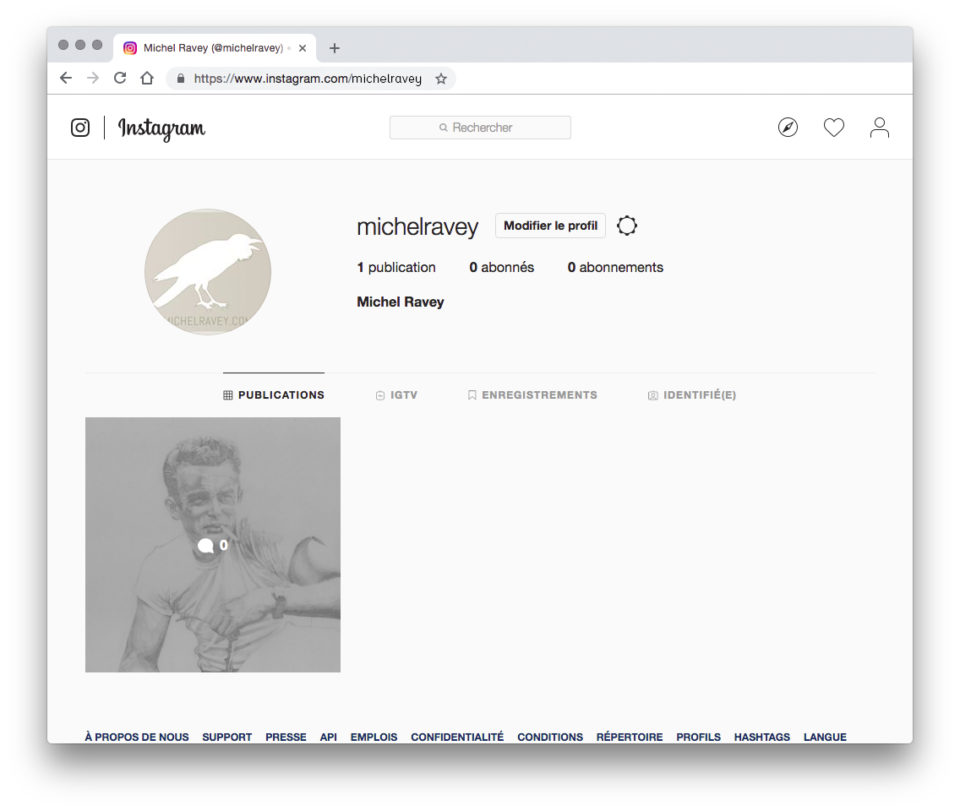Open the Presse footer link
The image size is (960, 811).
(x=286, y=737)
